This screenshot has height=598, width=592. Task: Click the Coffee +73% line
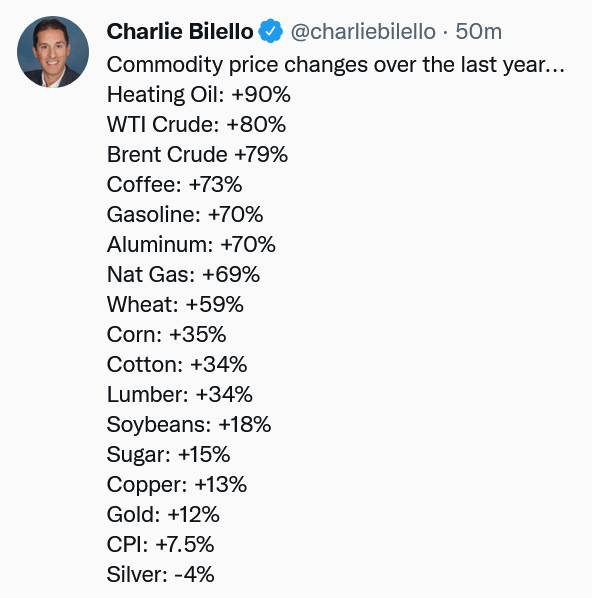pyautogui.click(x=174, y=185)
